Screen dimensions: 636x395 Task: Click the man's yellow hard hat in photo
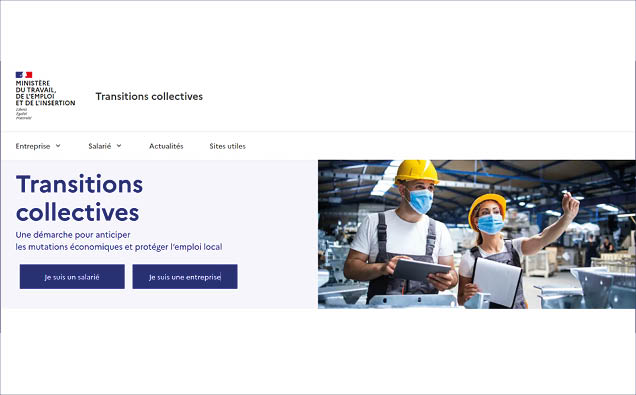417,172
